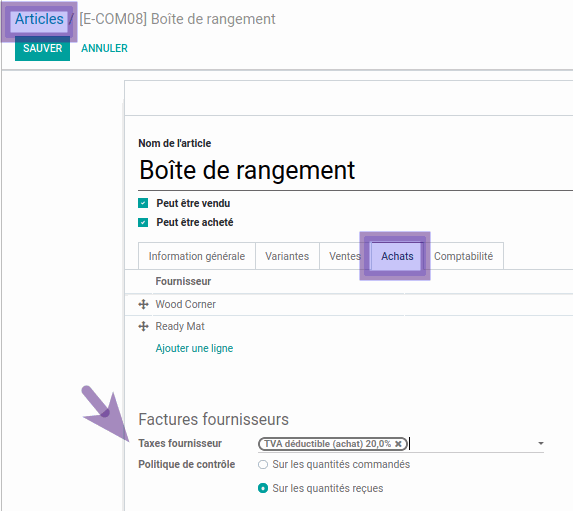Screen dimensions: 573x511
Task: Click the TVA déductible (achat) tax tag
Action: 327,444
